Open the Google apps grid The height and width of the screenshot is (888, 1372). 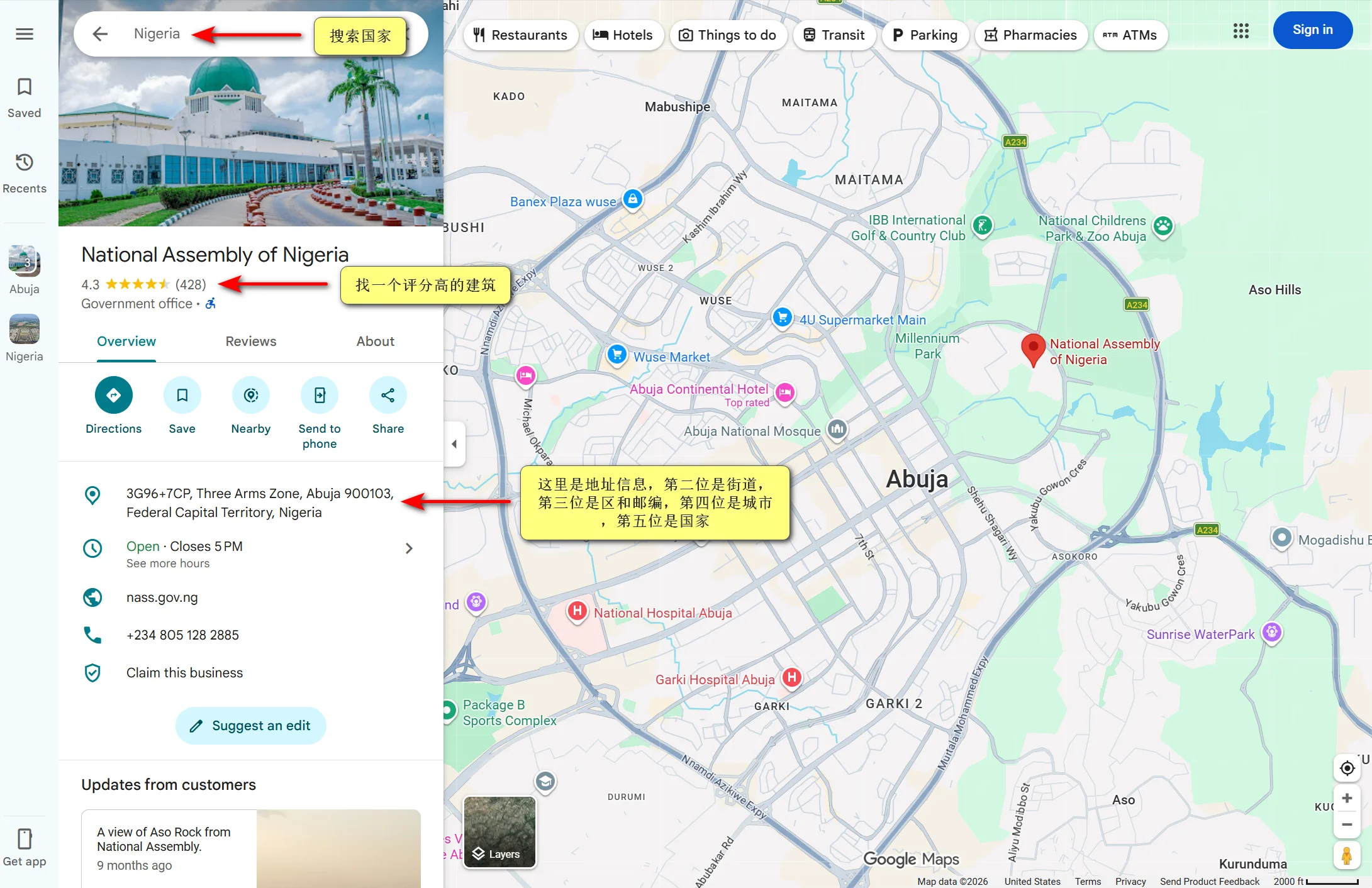(x=1241, y=31)
